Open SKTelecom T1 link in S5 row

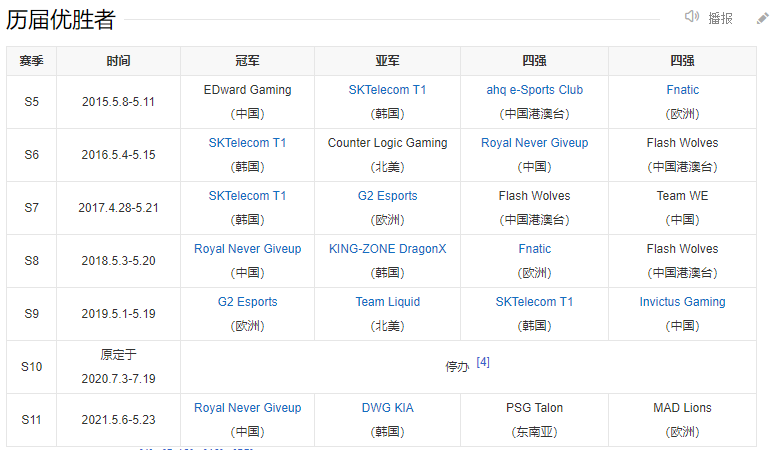pyautogui.click(x=387, y=90)
